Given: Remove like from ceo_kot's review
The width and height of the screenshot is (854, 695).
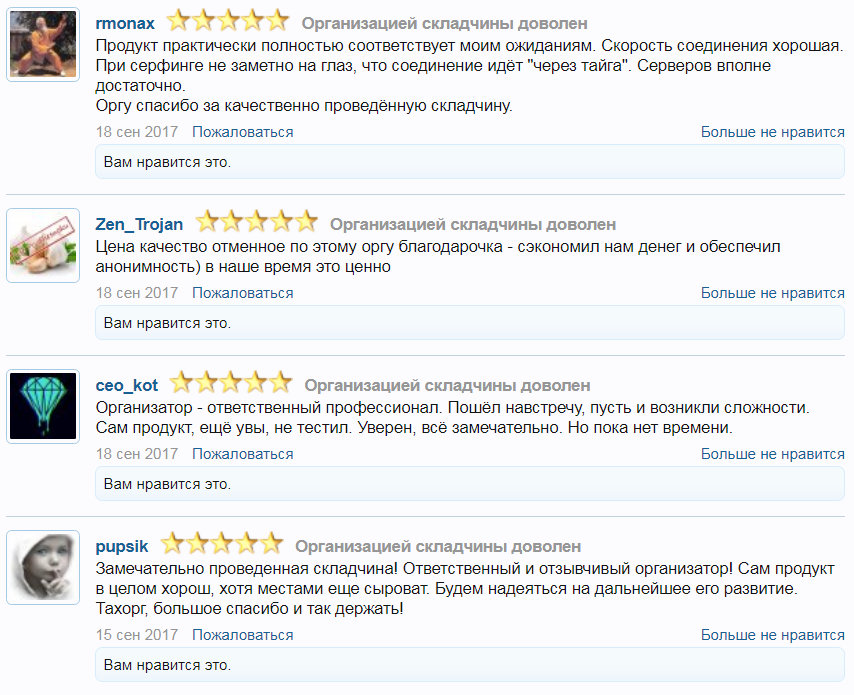Looking at the screenshot, I should 772,454.
